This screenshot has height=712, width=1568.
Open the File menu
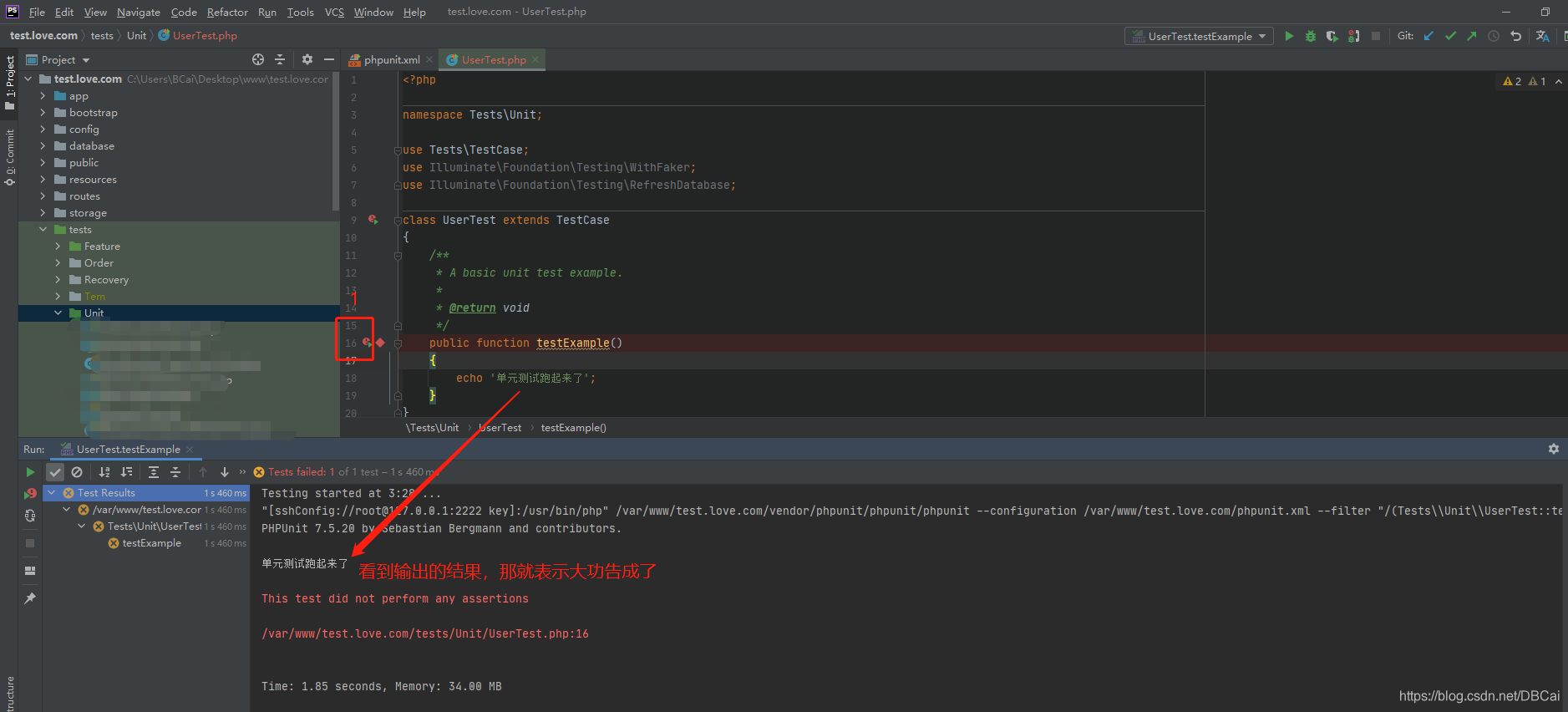coord(37,12)
